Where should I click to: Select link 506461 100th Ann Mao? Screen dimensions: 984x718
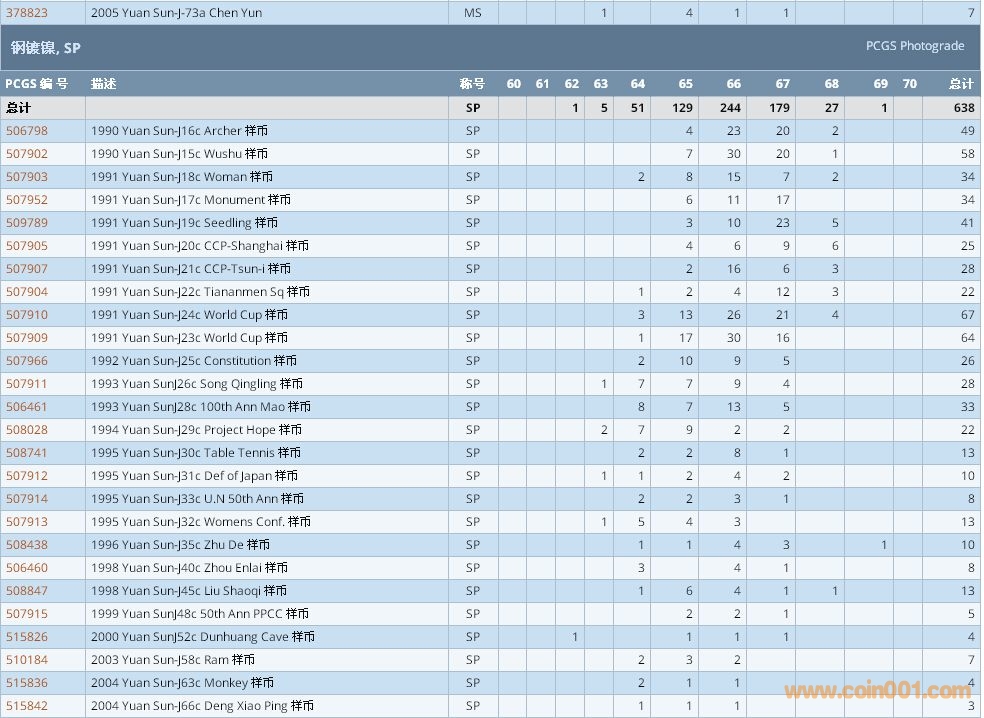coord(27,407)
